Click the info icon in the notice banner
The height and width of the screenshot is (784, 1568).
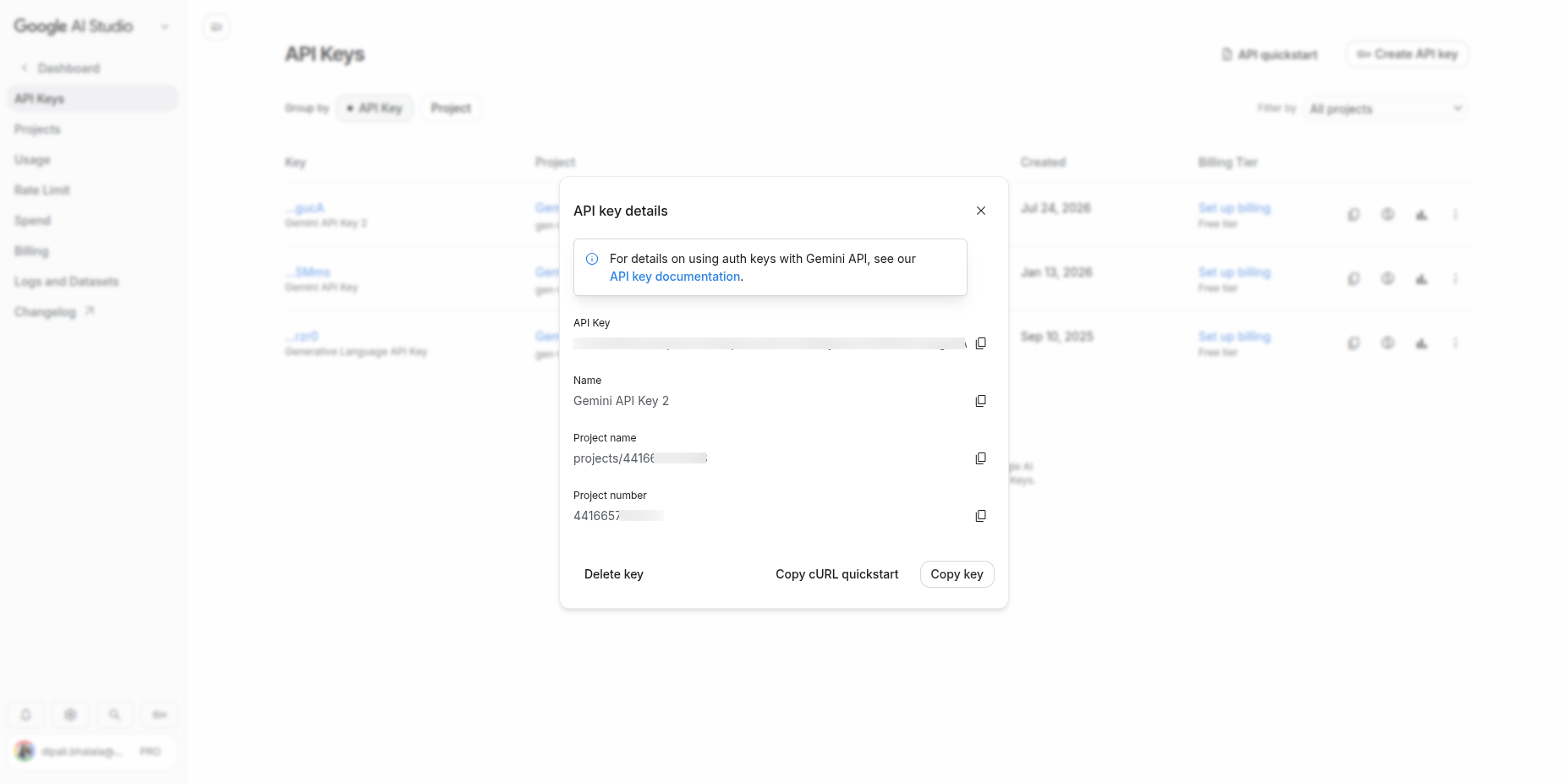click(x=592, y=259)
